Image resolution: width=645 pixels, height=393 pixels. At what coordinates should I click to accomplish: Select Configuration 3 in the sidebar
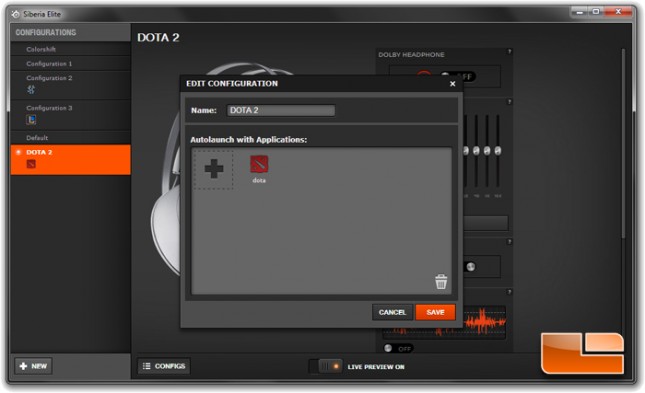(70, 115)
